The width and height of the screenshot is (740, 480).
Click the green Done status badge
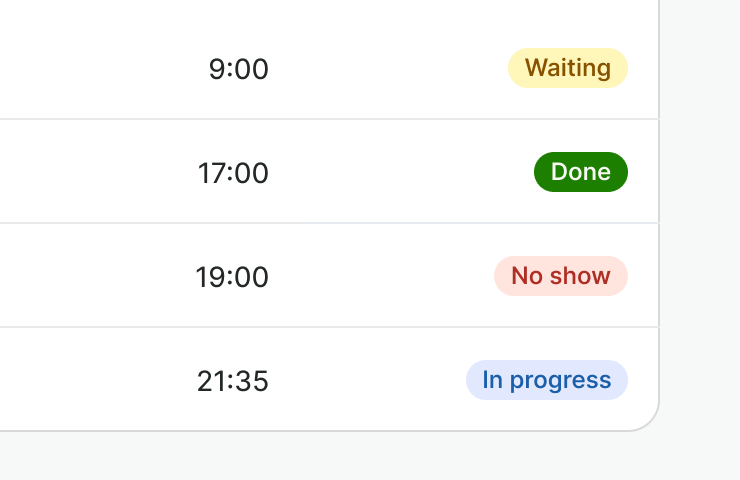point(581,172)
